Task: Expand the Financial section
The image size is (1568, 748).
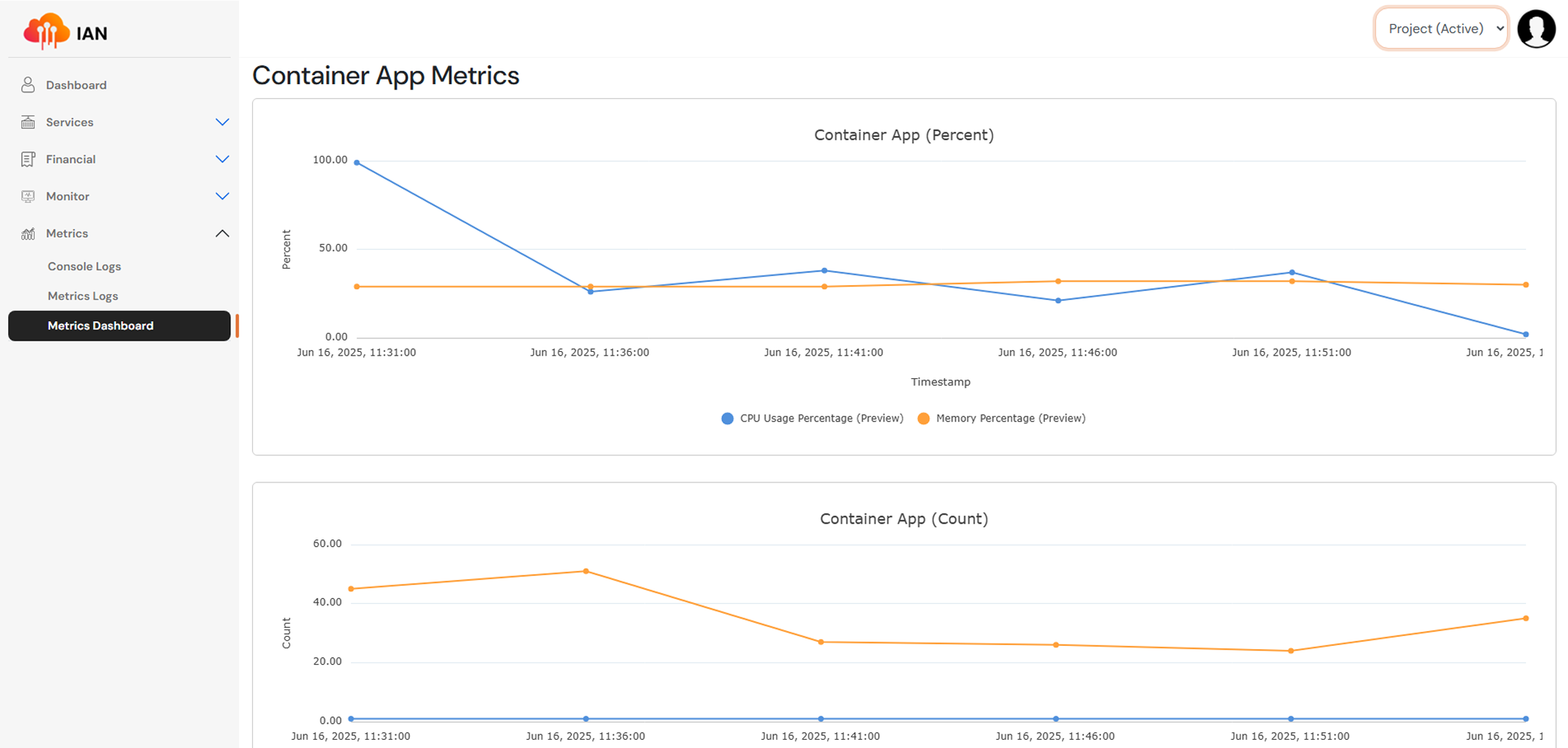Action: (222, 159)
